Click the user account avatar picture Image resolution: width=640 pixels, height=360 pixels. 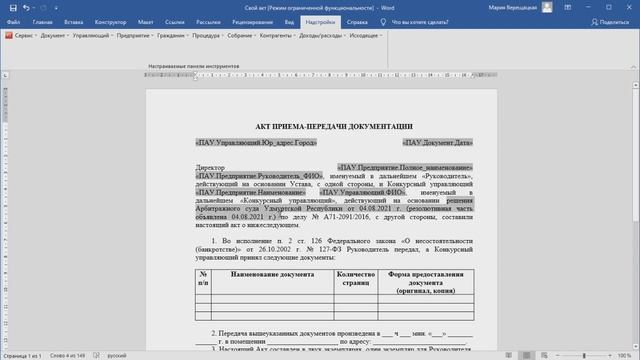547,7
